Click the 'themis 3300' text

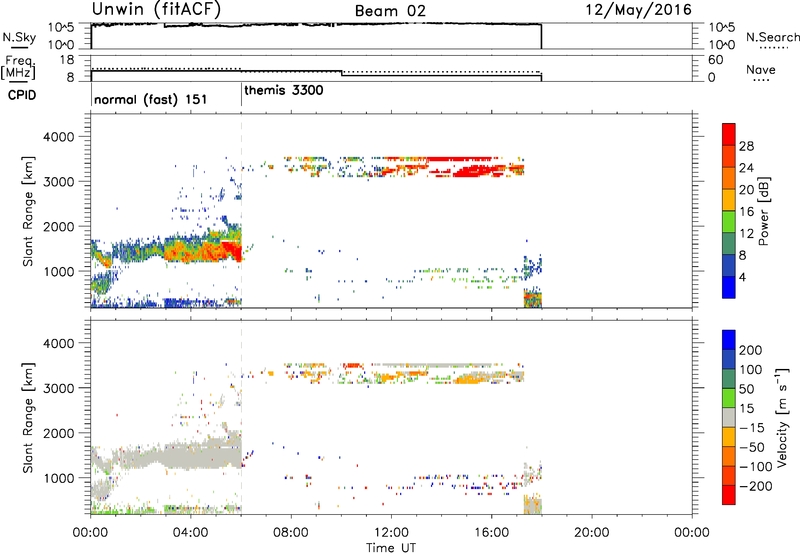pos(284,90)
